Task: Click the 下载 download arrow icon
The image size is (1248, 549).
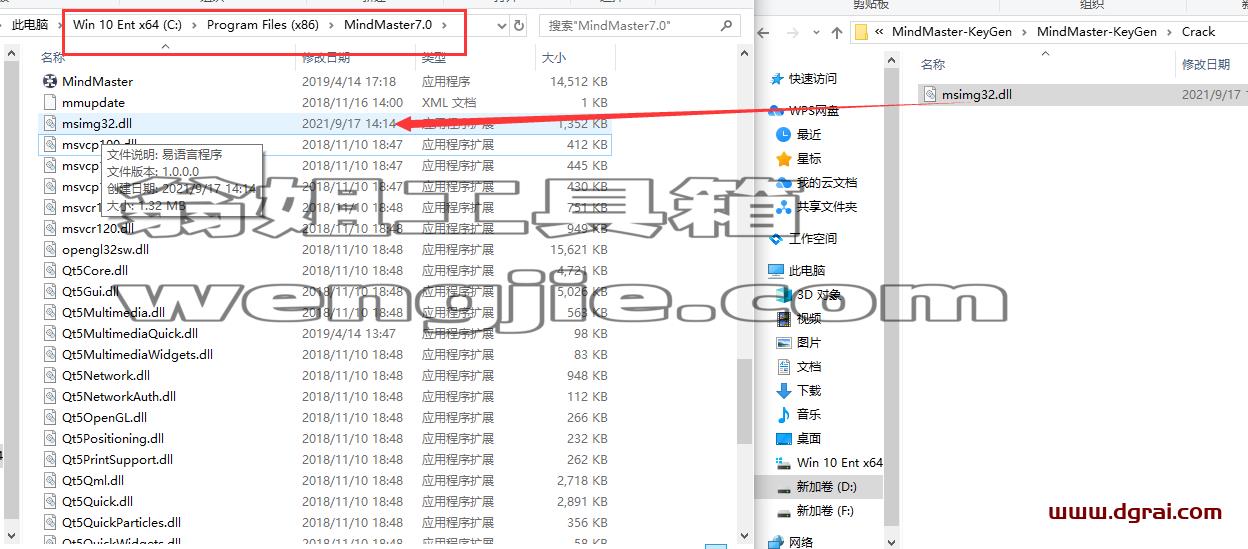Action: pos(784,390)
